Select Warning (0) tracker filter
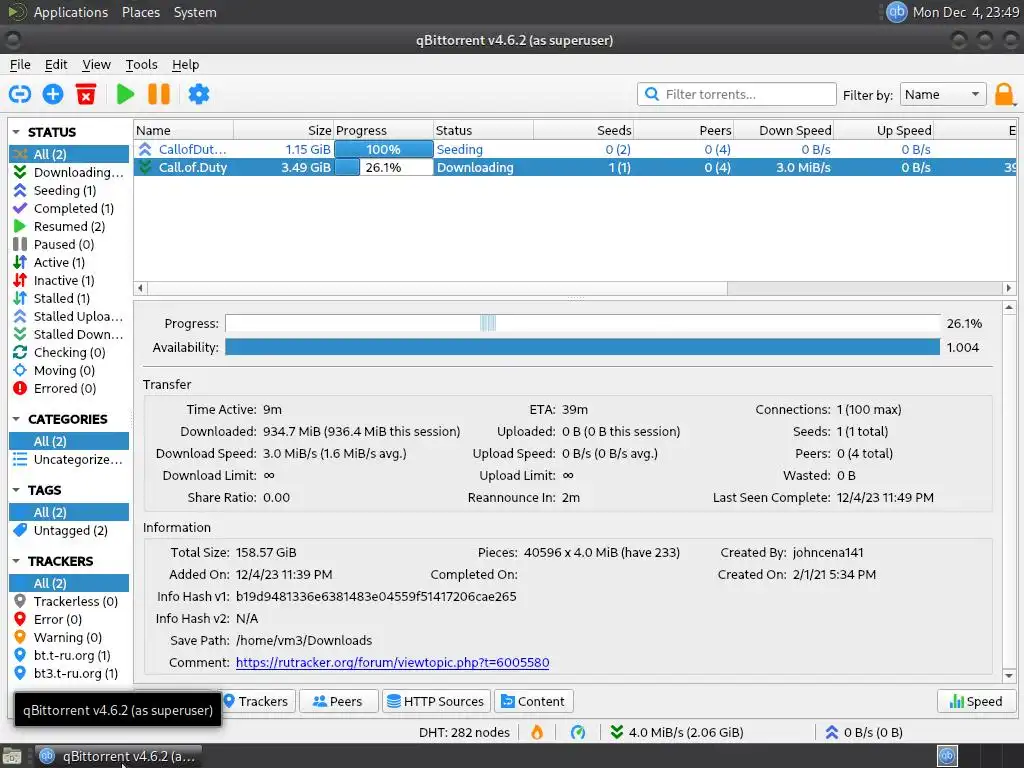1024x768 pixels. click(69, 637)
